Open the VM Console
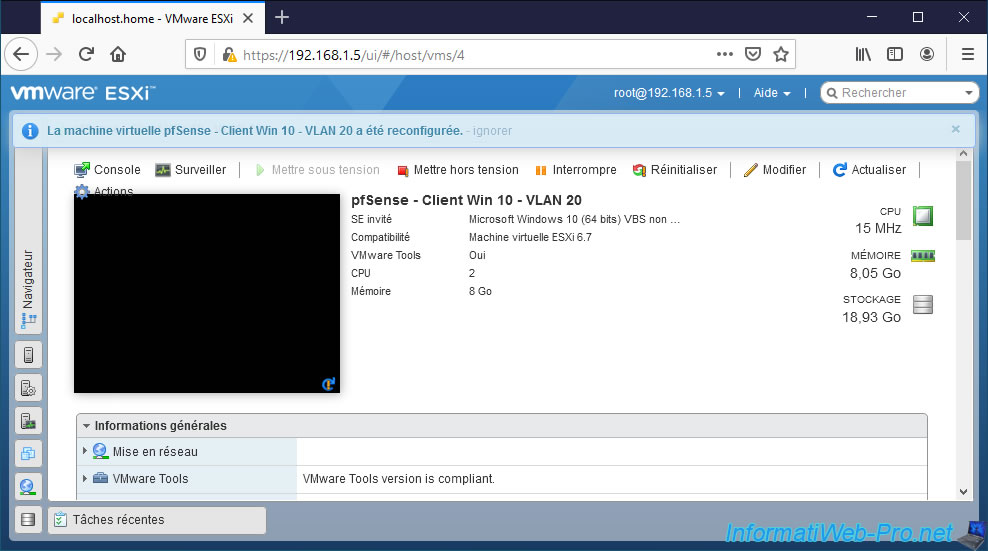The width and height of the screenshot is (988, 551). click(108, 170)
